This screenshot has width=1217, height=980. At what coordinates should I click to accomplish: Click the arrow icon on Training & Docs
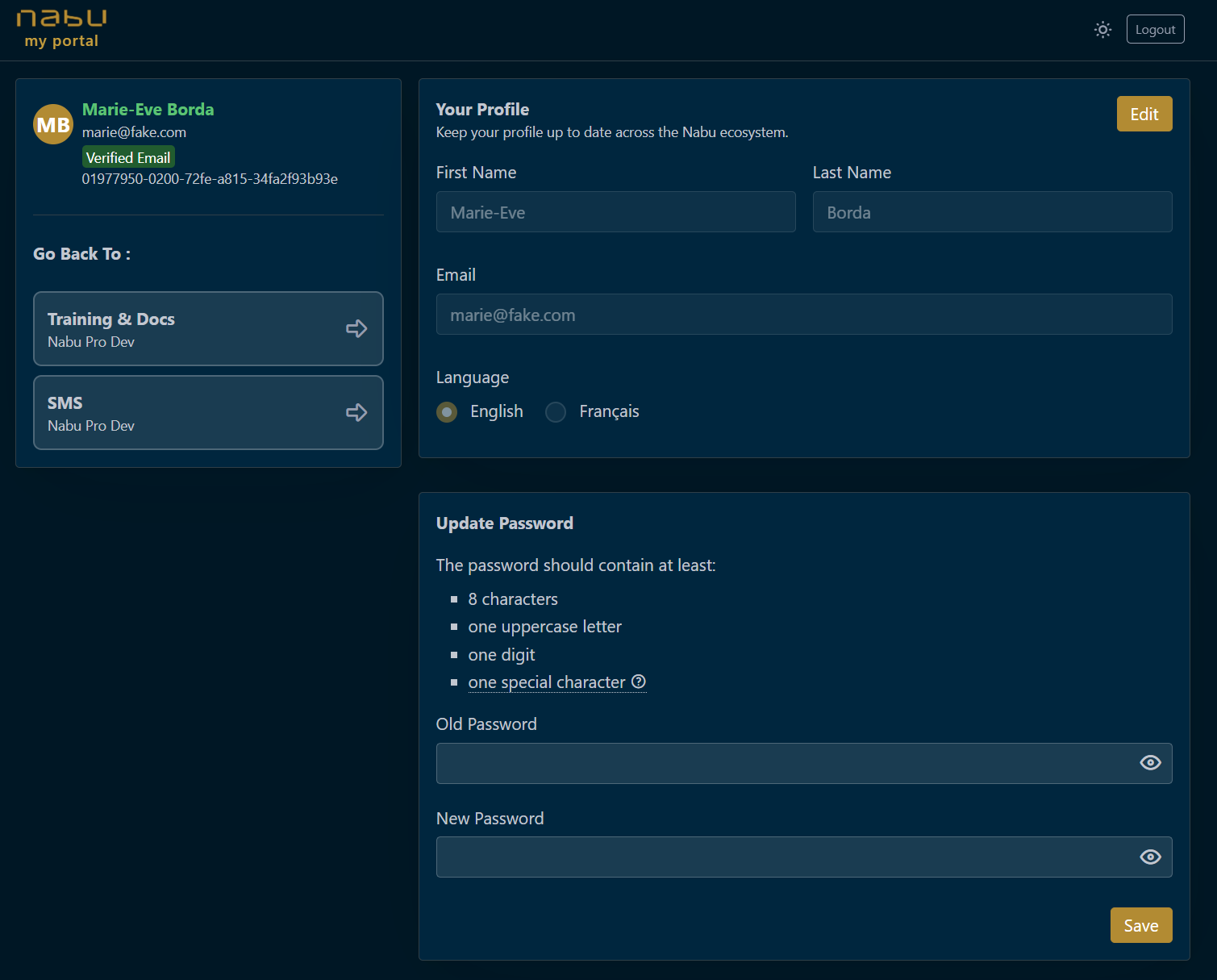tap(356, 328)
